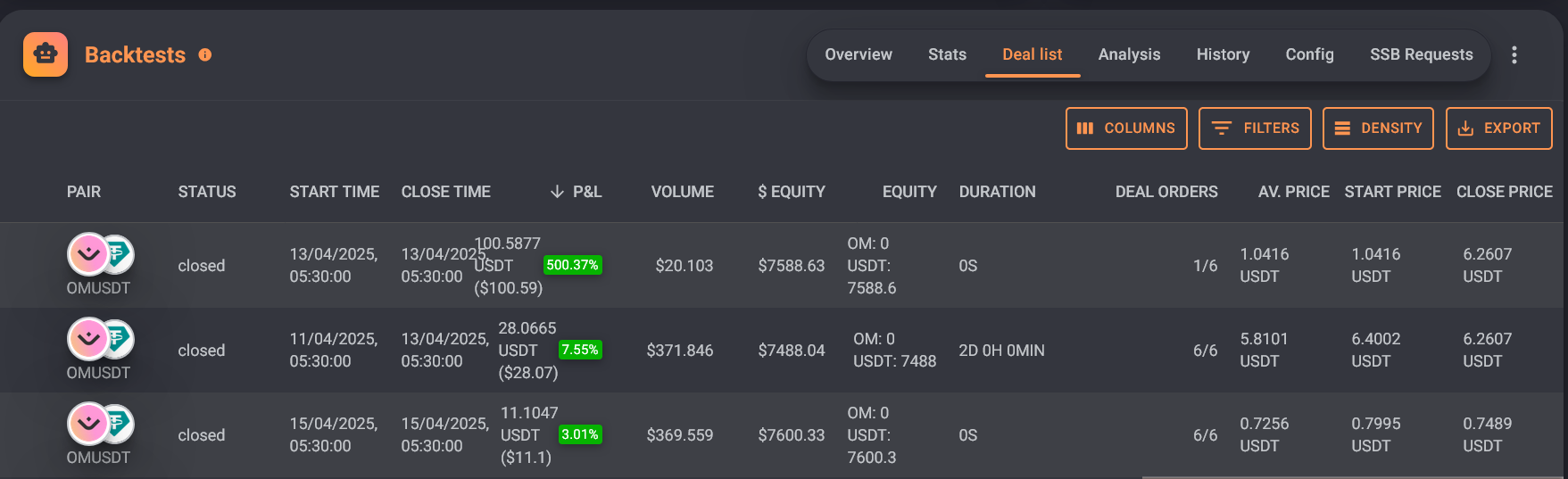Click the OMUSDT coin icon in first row
This screenshot has width=1568, height=479.
pyautogui.click(x=100, y=254)
